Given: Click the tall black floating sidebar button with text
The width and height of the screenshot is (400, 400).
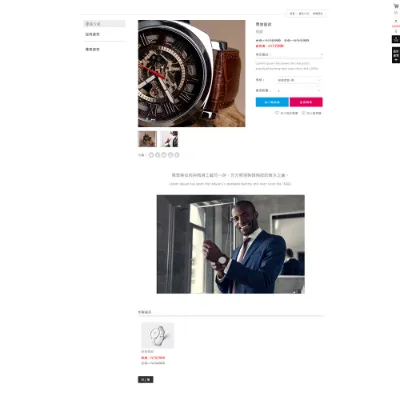Looking at the screenshot, I should tap(396, 55).
